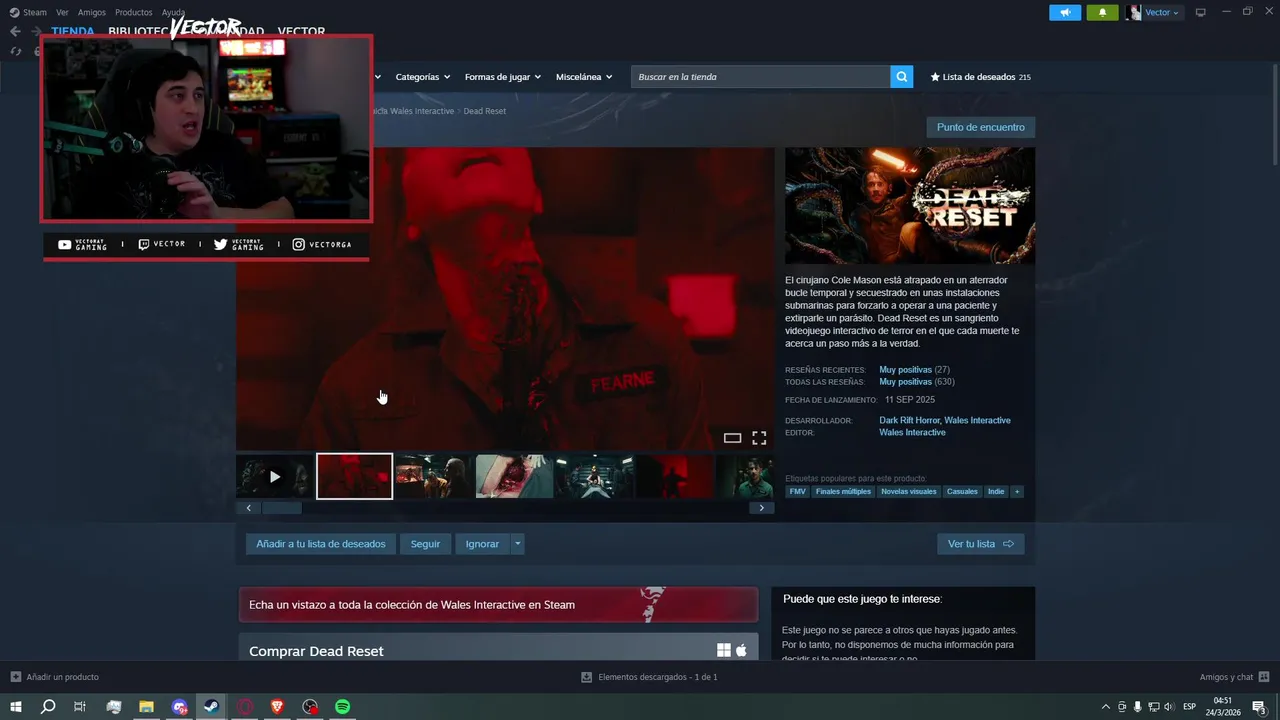Select the corridor figure screenshot thumbnail
The width and height of the screenshot is (1280, 720).
(x=594, y=477)
